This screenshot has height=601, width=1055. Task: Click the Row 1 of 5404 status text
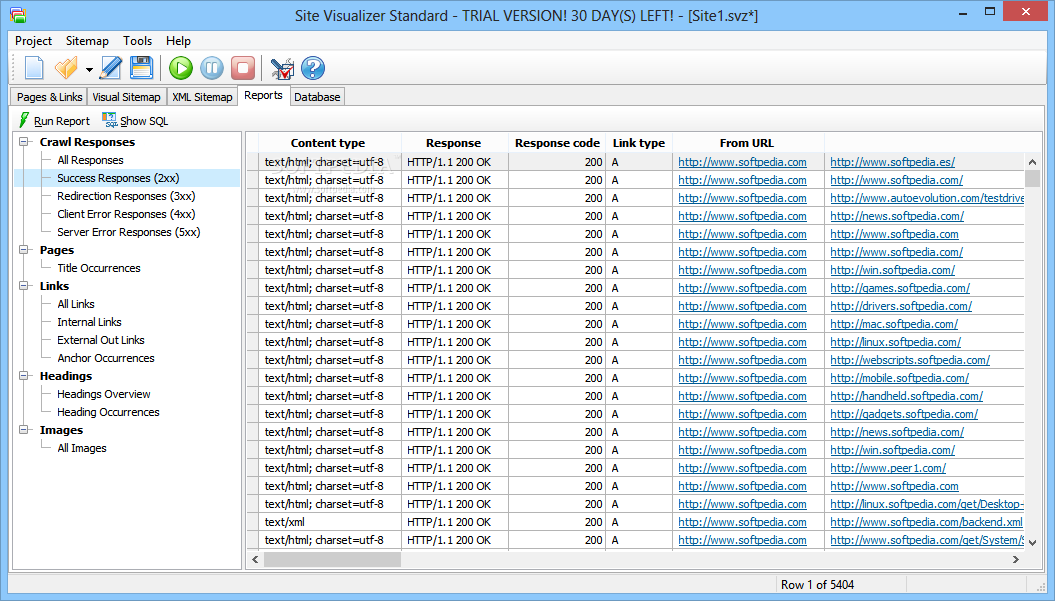pos(817,585)
